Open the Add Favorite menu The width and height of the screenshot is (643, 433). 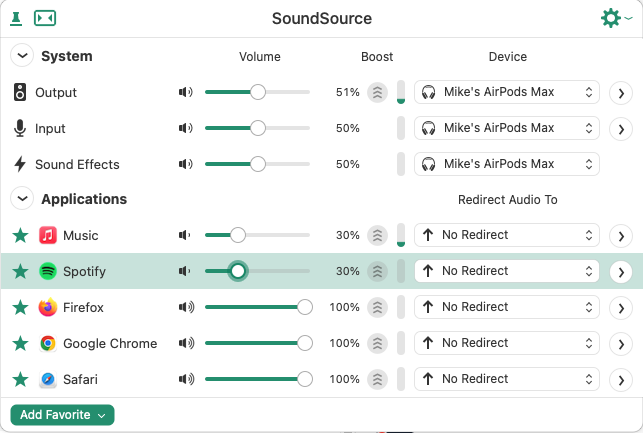62,415
